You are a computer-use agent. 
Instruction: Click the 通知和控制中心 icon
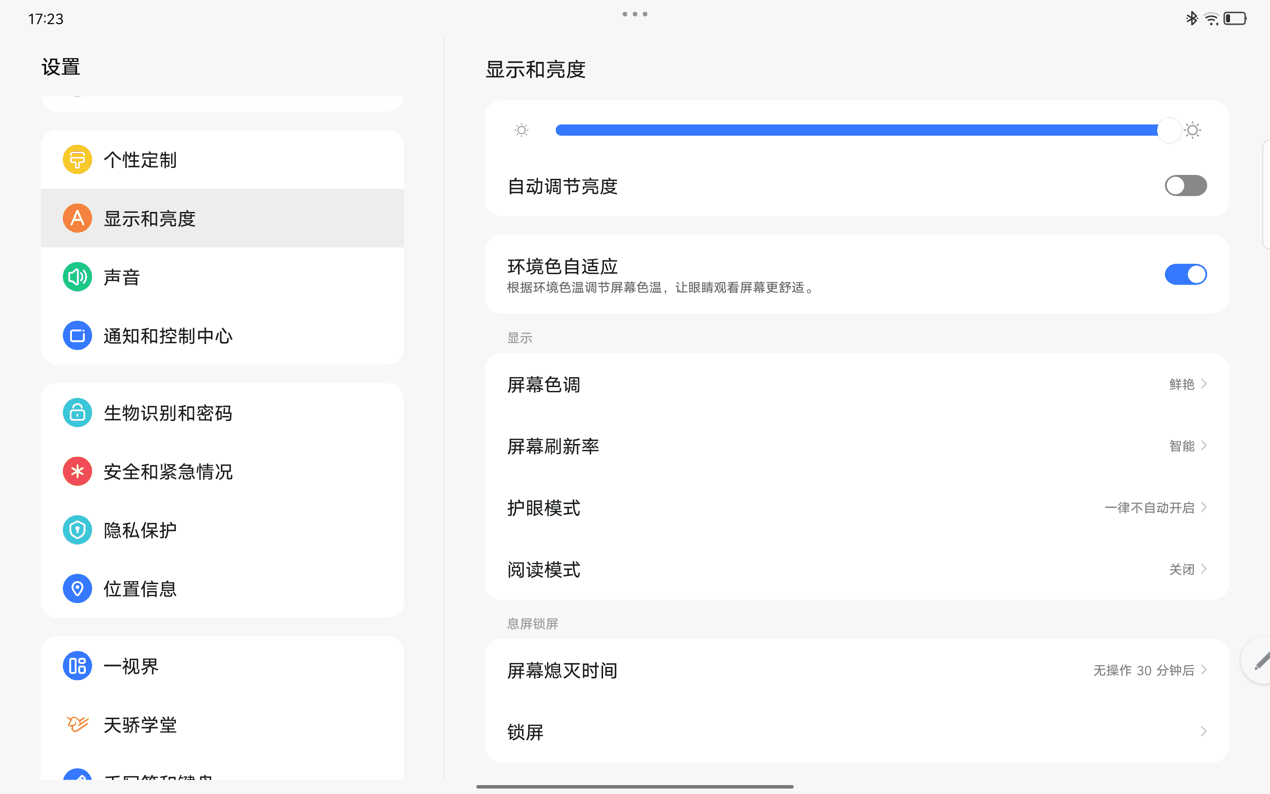pyautogui.click(x=77, y=335)
